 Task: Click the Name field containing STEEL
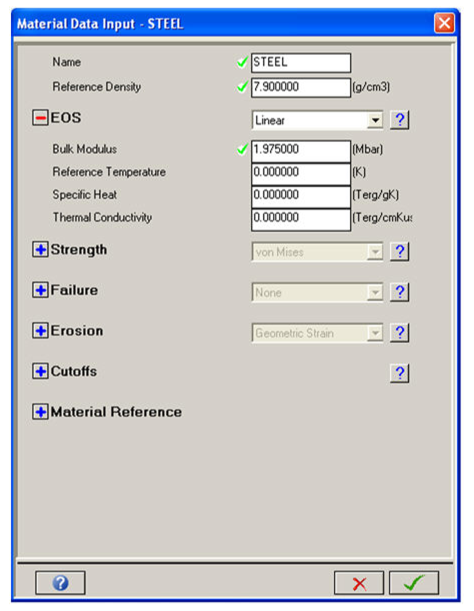(301, 63)
